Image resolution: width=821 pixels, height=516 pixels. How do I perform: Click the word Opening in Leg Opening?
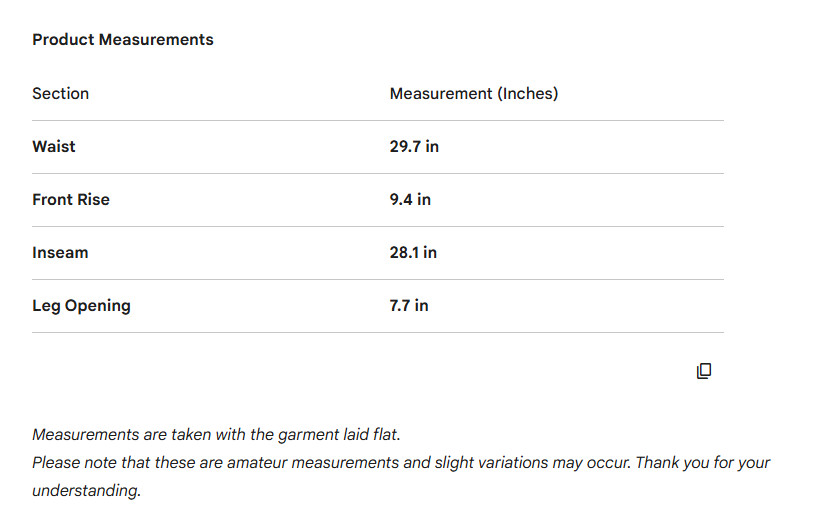pos(97,306)
